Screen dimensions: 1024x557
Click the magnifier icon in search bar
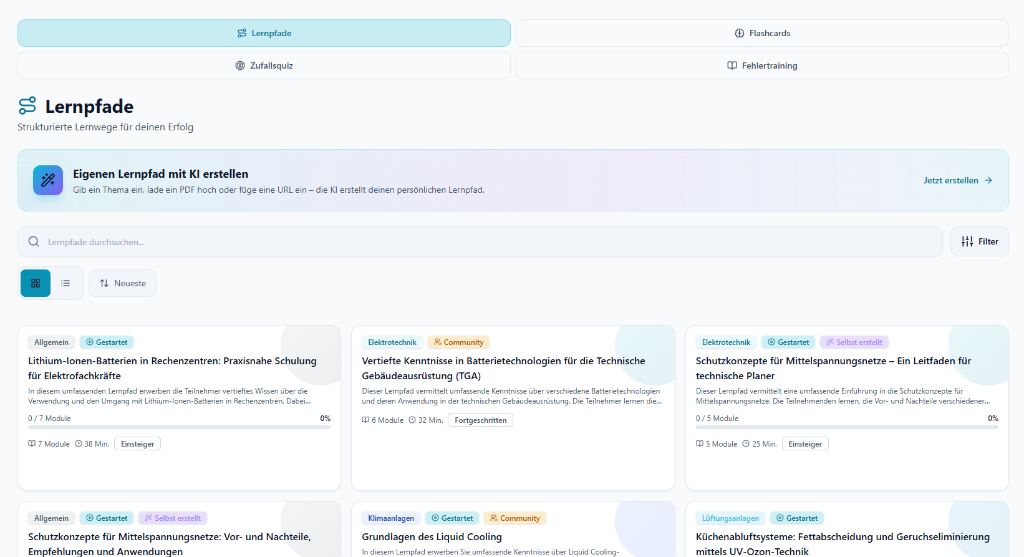[x=34, y=242]
